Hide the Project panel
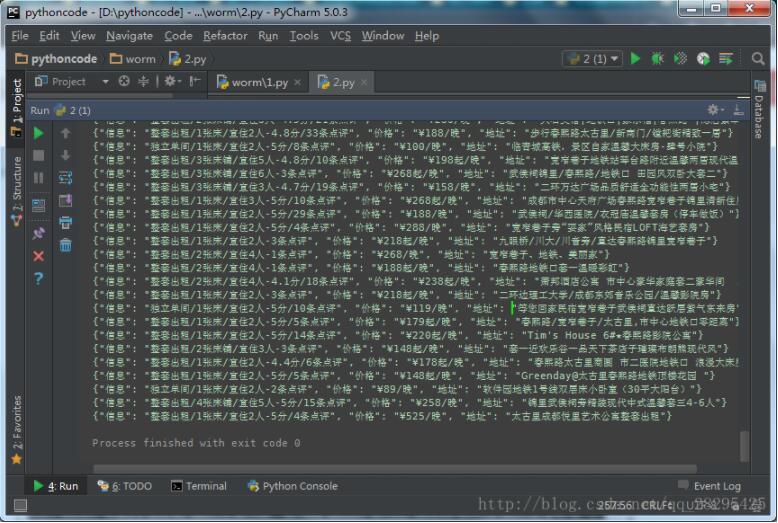The image size is (778, 523). point(194,81)
